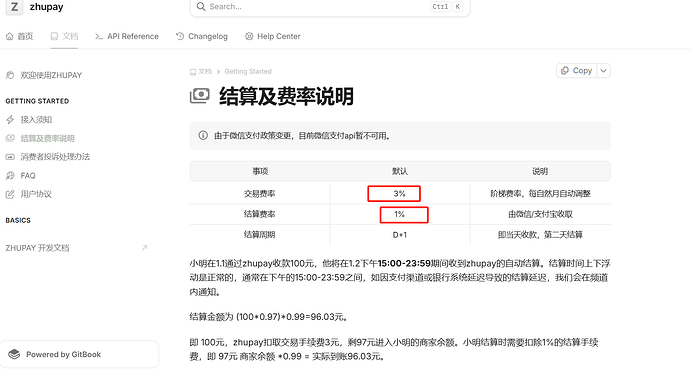
Task: Click the zhupay Z logo icon
Action: (x=14, y=7)
